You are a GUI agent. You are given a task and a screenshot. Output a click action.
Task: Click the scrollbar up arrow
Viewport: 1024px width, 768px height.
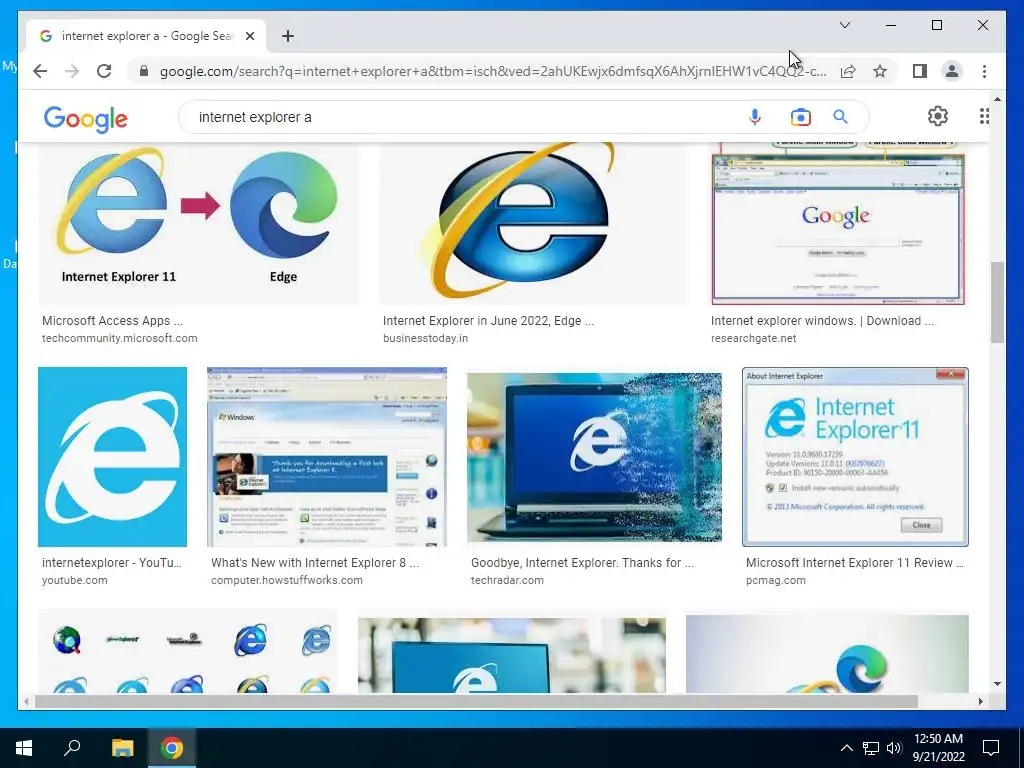(997, 99)
